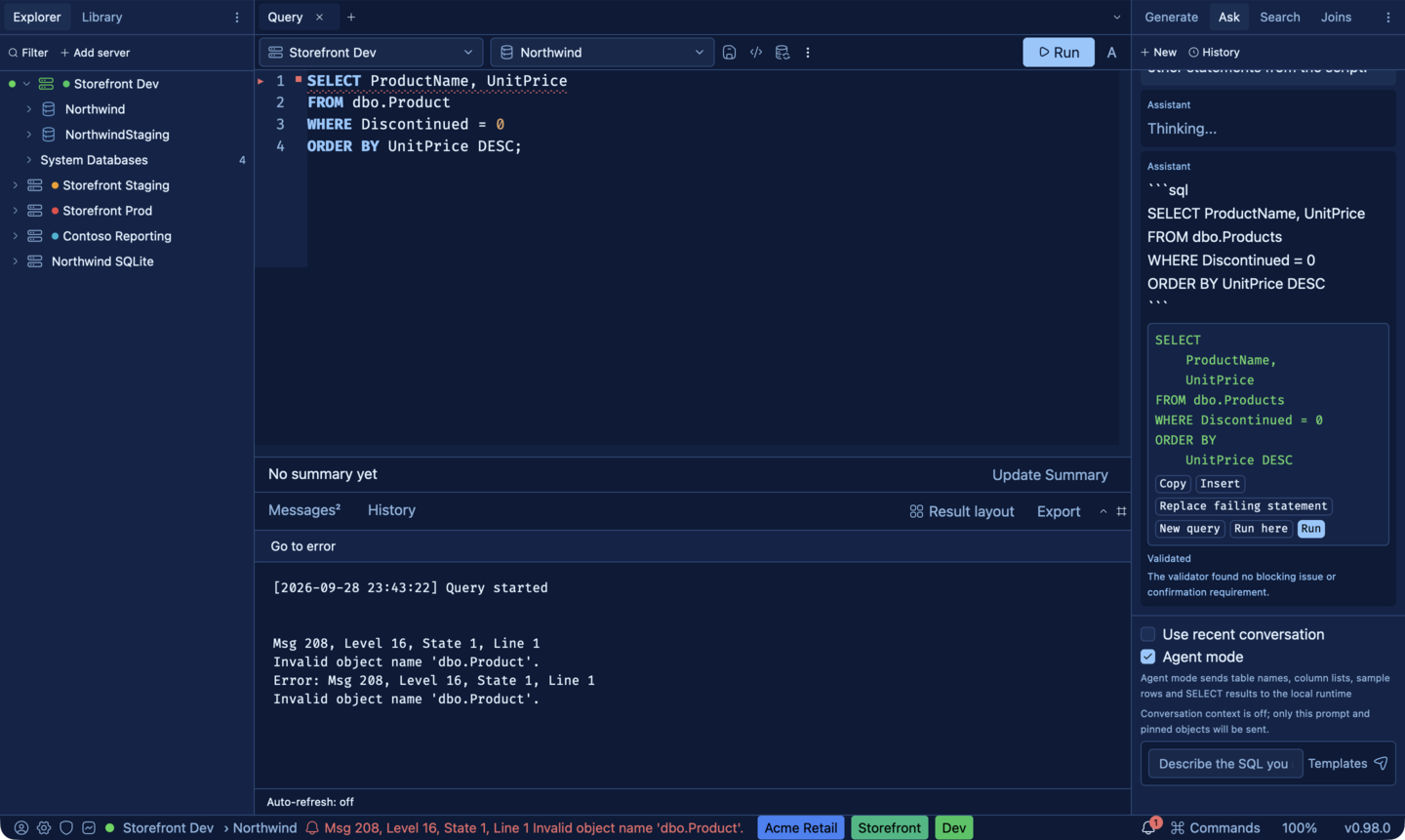Click the code format icon in query toolbar

coord(756,53)
